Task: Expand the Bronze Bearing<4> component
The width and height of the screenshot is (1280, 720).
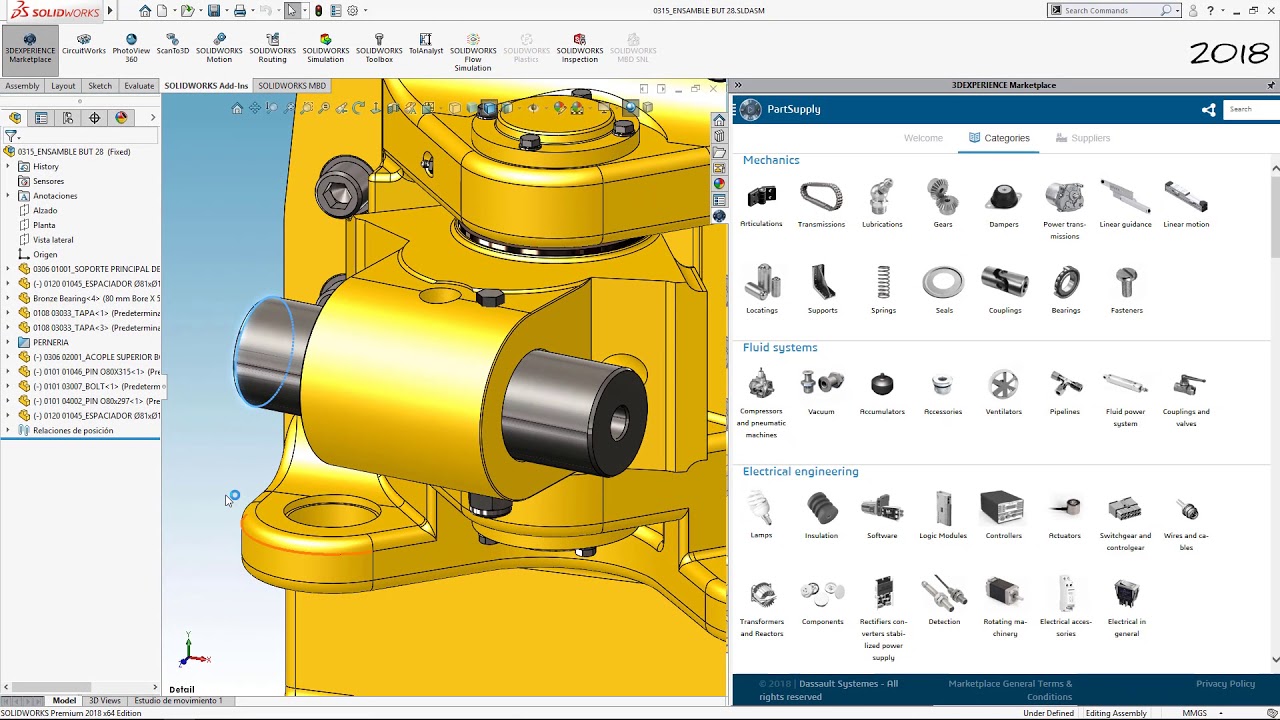Action: 9,298
